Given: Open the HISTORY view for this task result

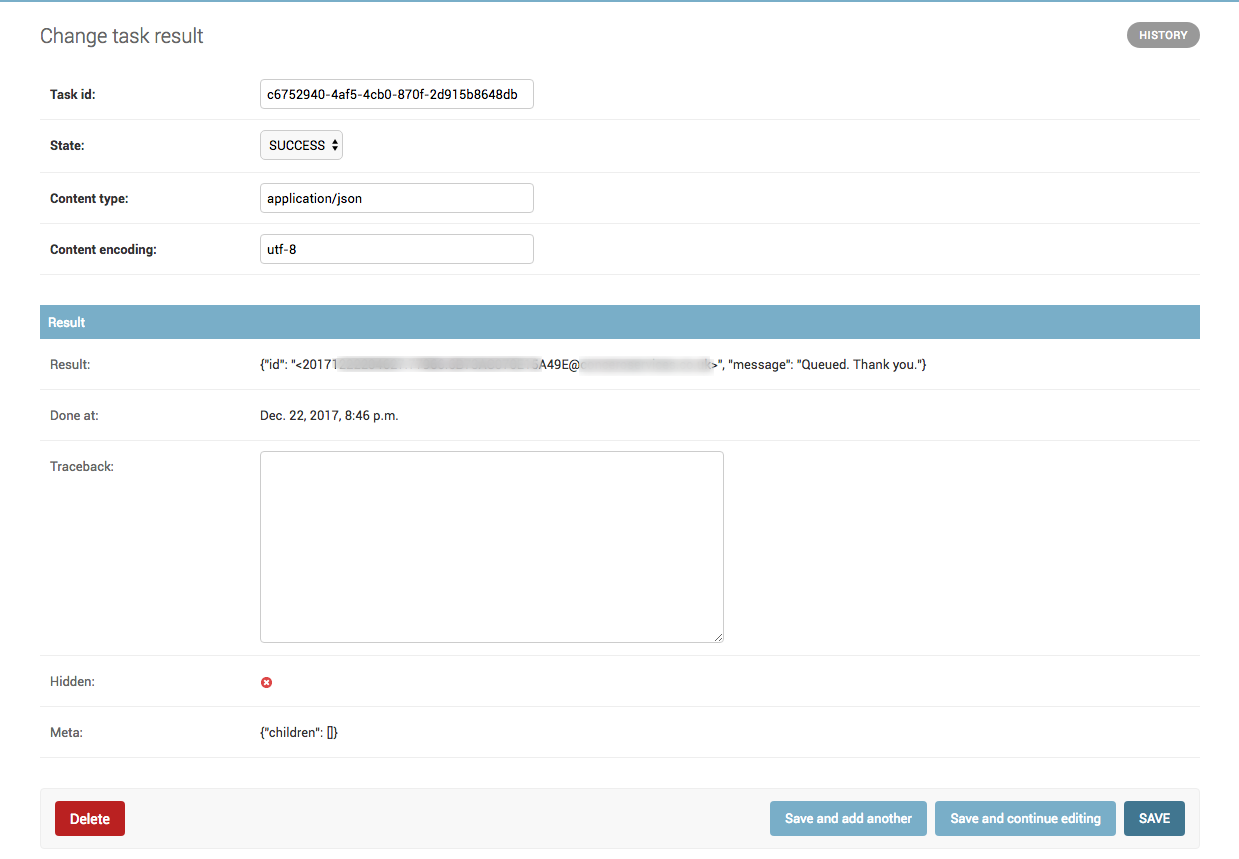Looking at the screenshot, I should point(1162,34).
